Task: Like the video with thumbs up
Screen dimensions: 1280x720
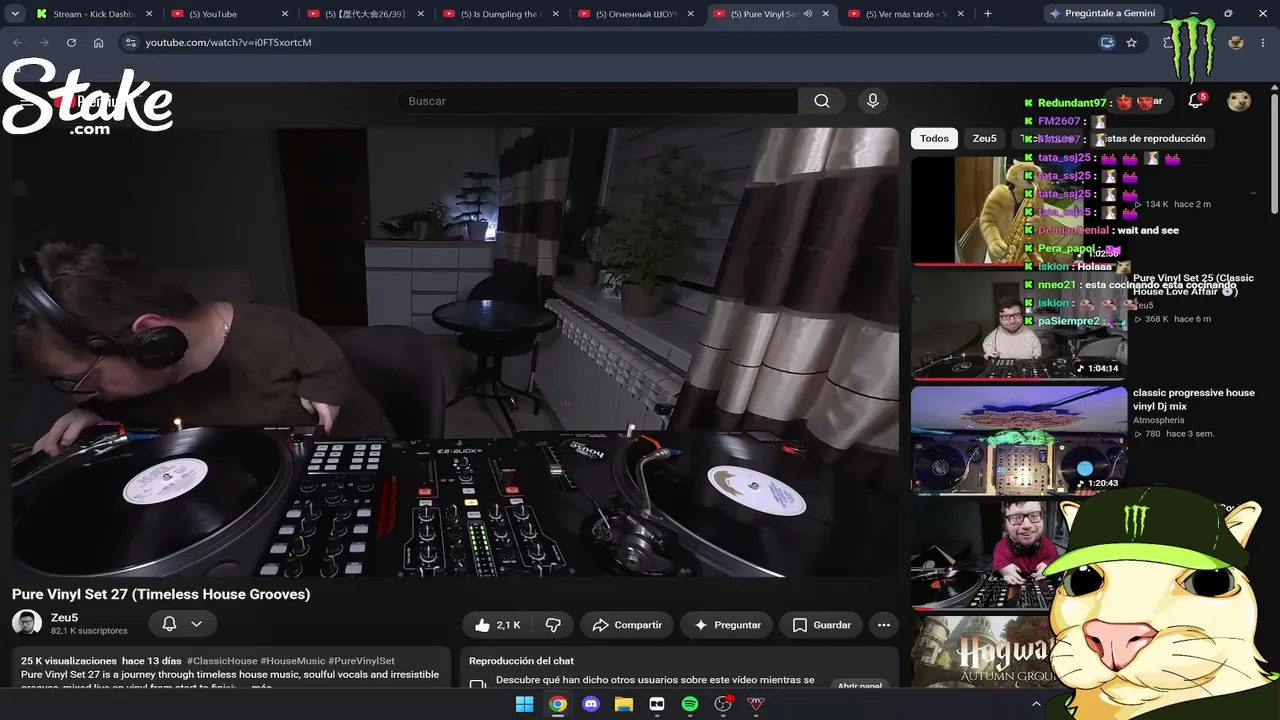Action: 497,625
